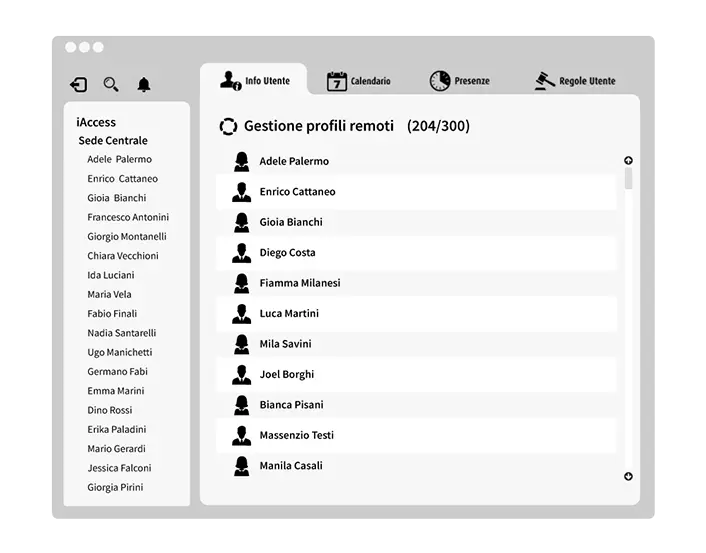Click the Gestione profili remoti heading
Image resolution: width=706 pixels, height=553 pixels.
tap(319, 126)
